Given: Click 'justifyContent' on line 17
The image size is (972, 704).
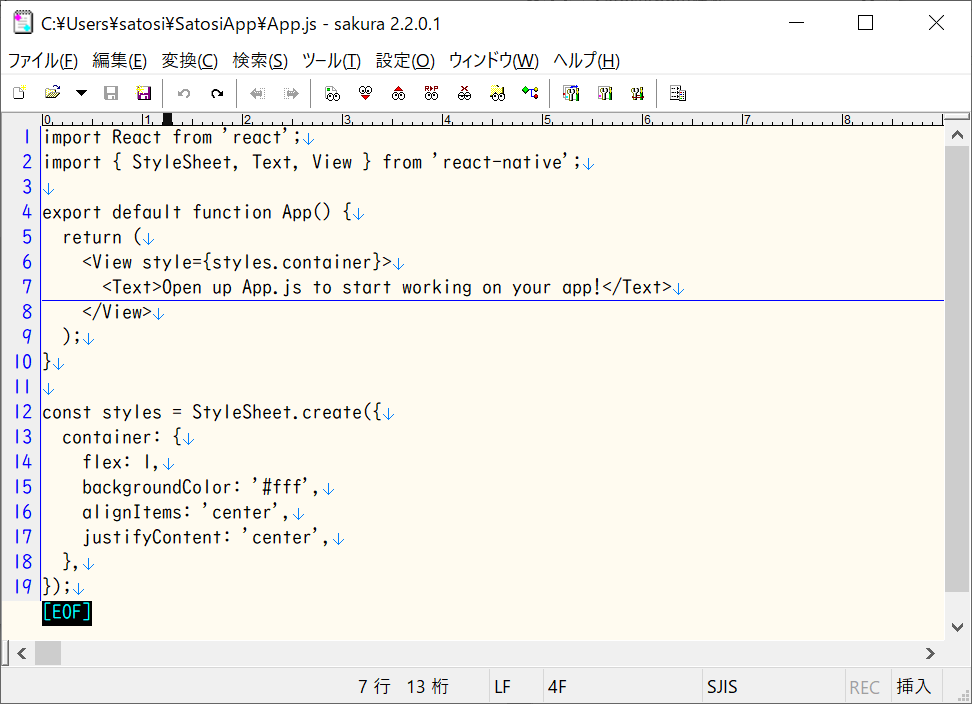Looking at the screenshot, I should [152, 537].
